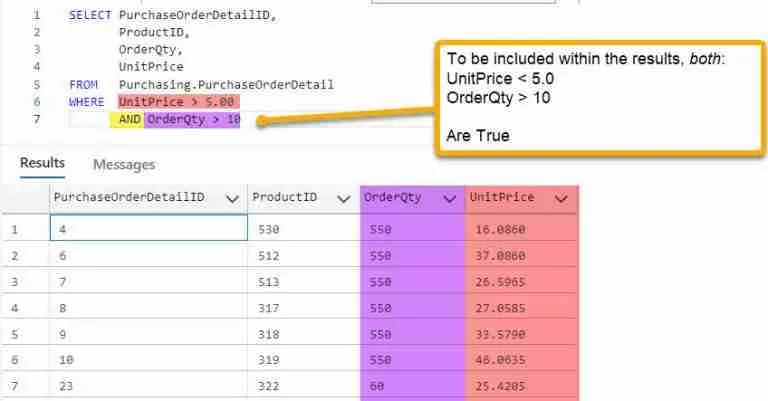Click the OrderQty cell with value 60
The height and width of the screenshot is (401, 768).
[412, 385]
